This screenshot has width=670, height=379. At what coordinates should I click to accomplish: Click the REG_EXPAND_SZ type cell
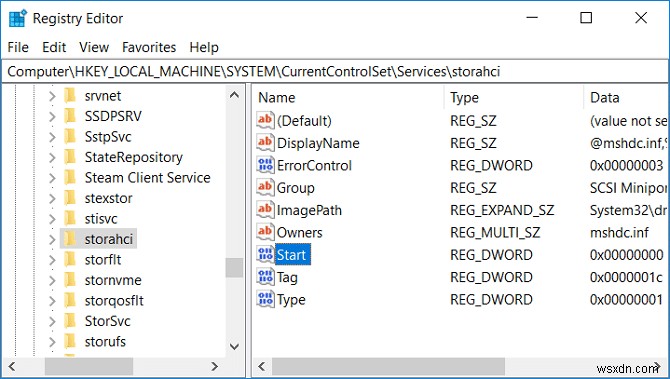click(x=502, y=210)
